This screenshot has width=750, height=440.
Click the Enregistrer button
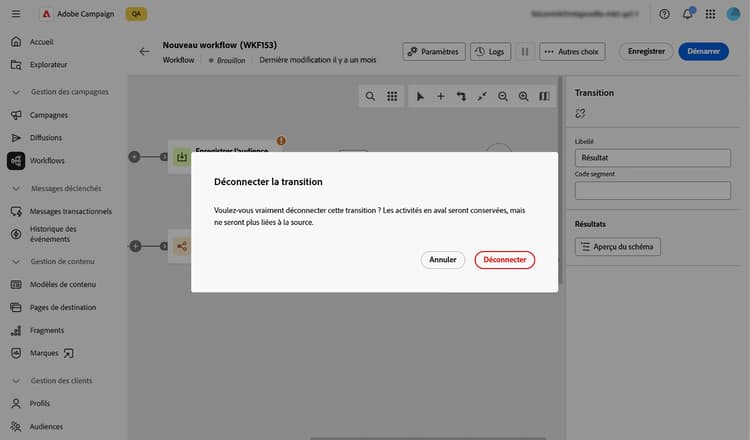(646, 51)
